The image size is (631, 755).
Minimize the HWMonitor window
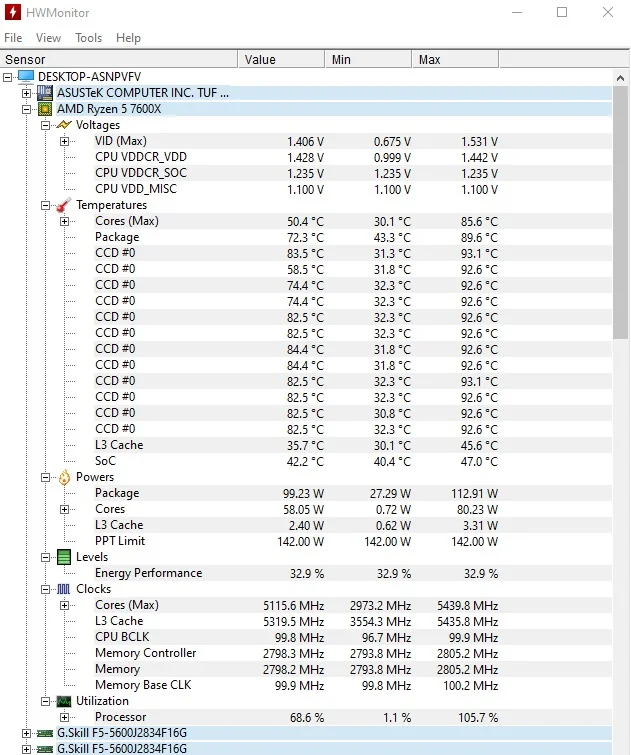[x=517, y=12]
